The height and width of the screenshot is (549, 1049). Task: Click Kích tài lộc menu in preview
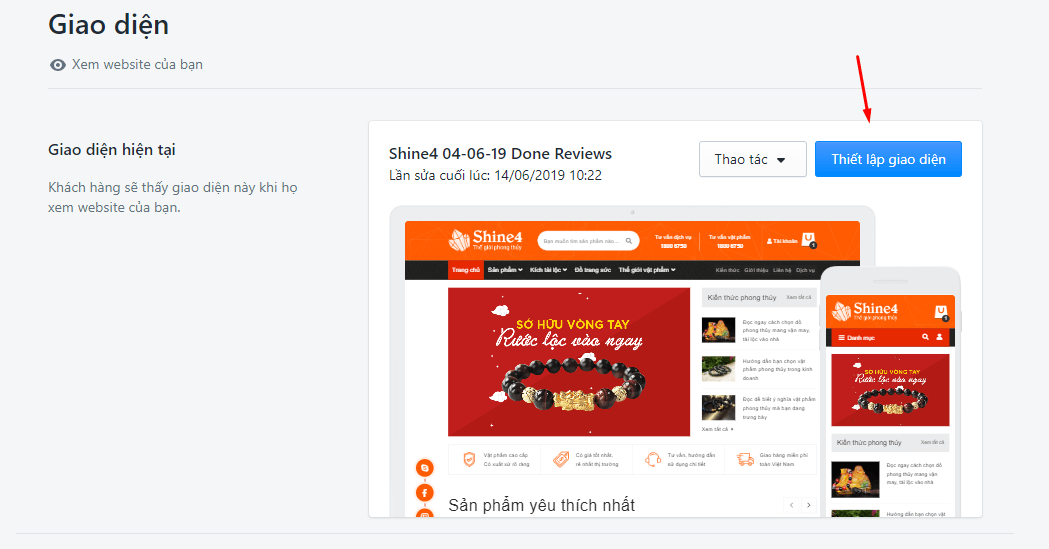[549, 270]
